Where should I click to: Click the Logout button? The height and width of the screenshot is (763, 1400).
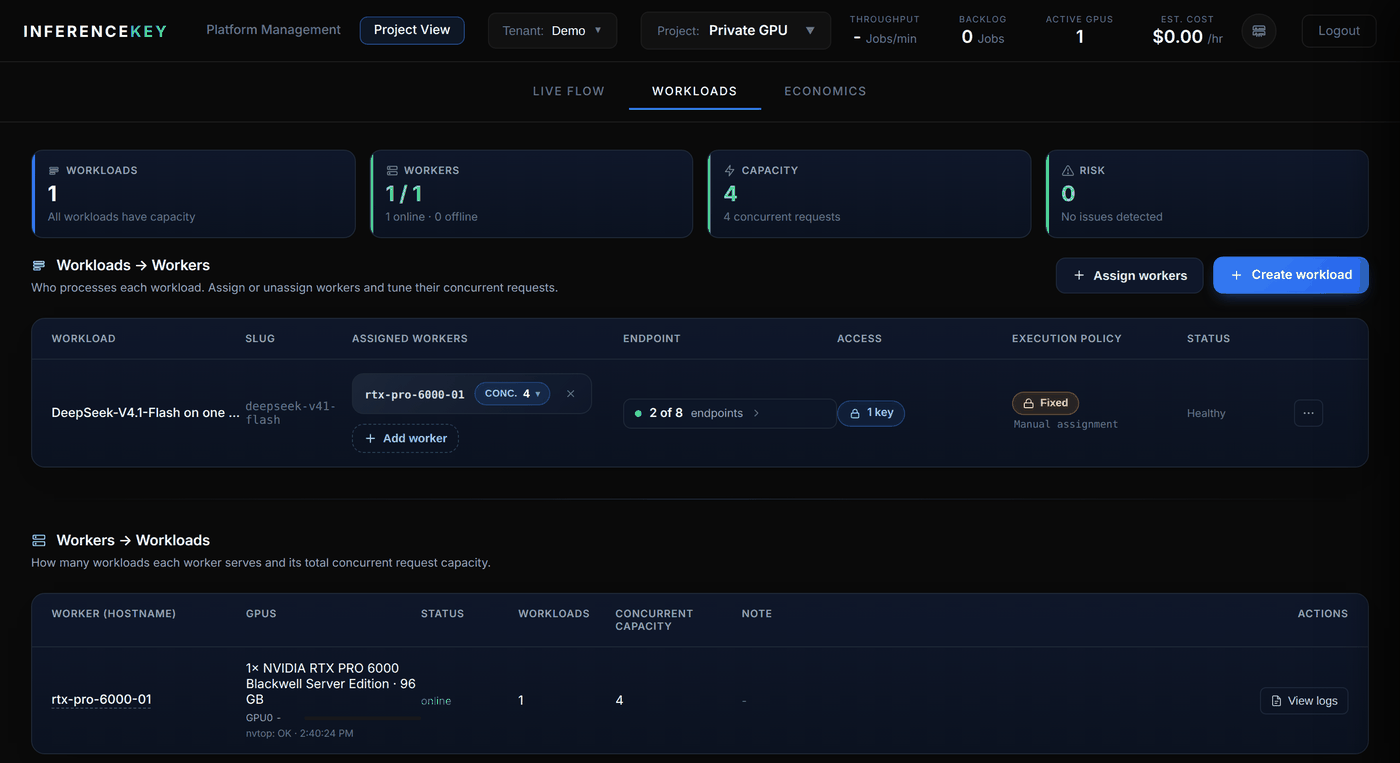pos(1338,31)
